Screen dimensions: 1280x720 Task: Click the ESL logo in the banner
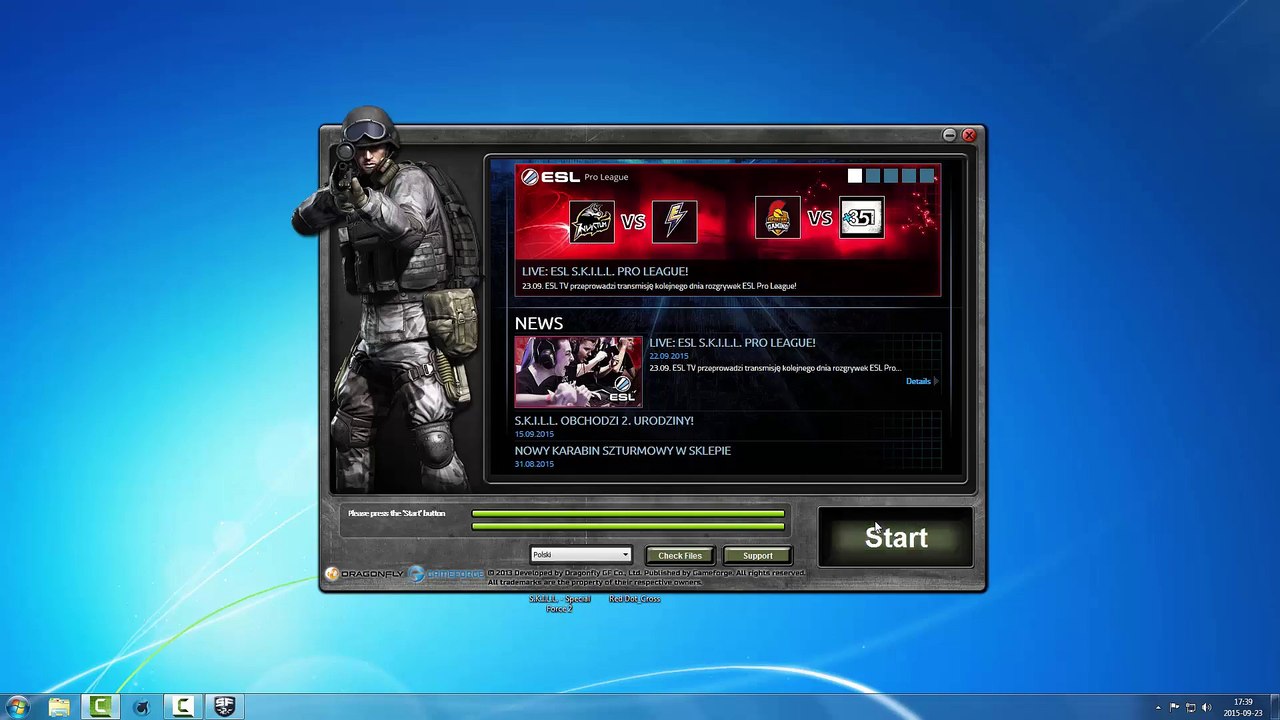tap(551, 177)
